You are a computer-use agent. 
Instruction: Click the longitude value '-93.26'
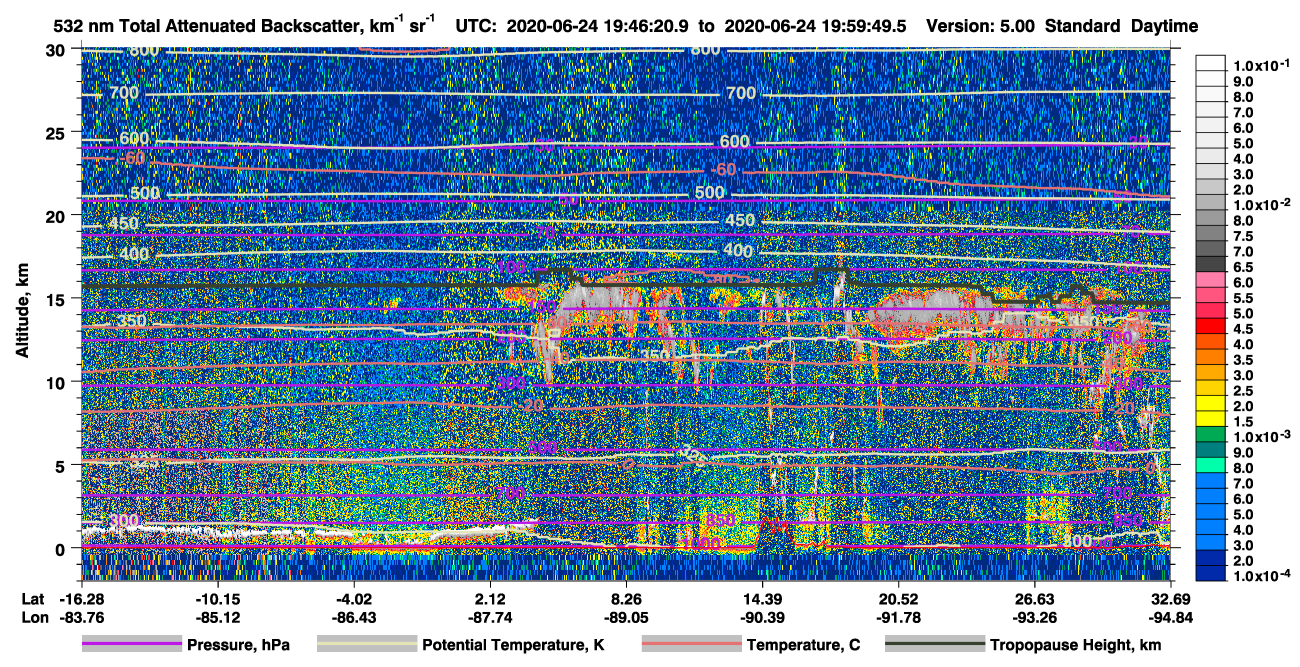(1035, 618)
